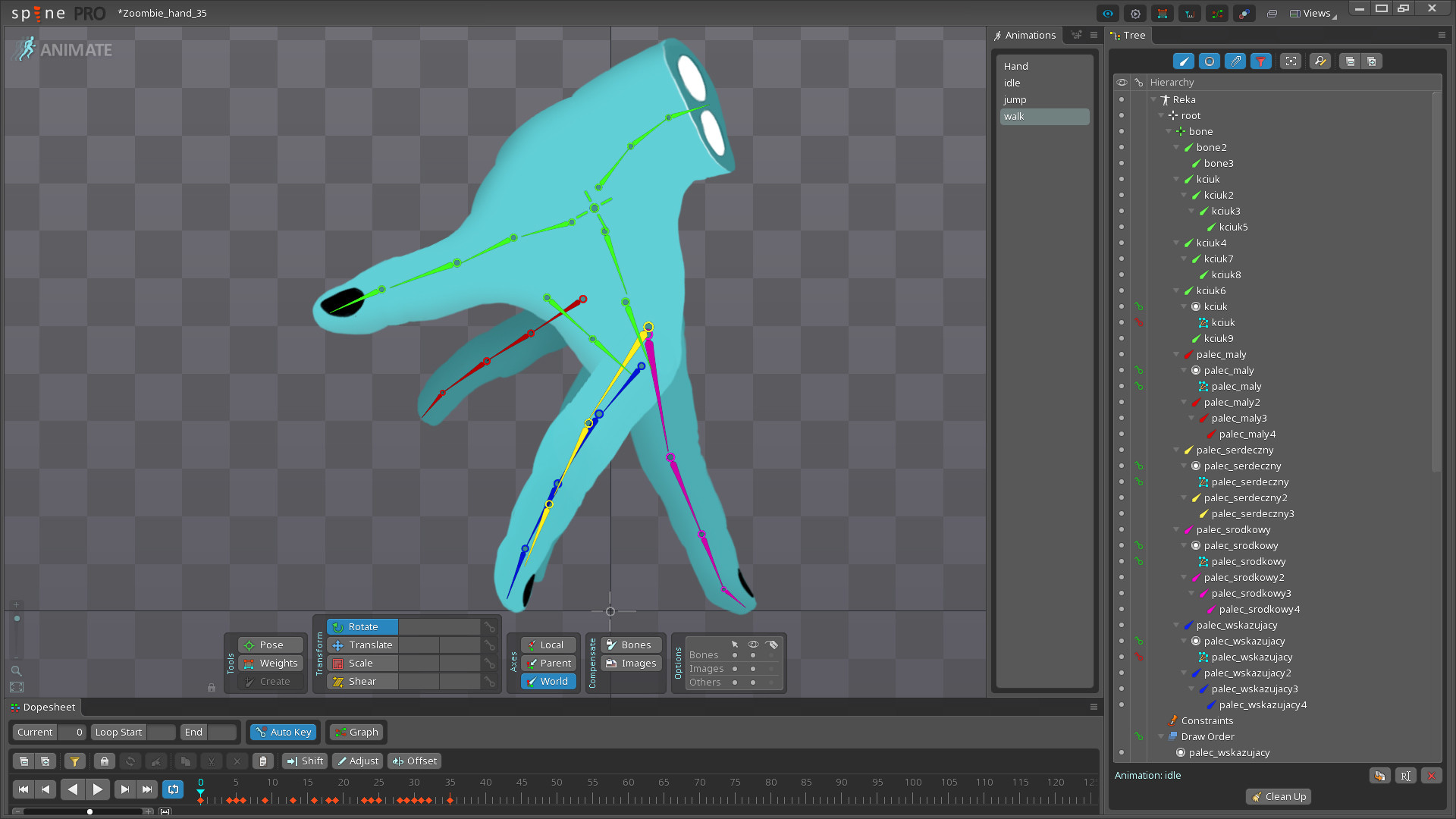Open the find and replace tool
The width and height of the screenshot is (1456, 819).
(x=1319, y=61)
